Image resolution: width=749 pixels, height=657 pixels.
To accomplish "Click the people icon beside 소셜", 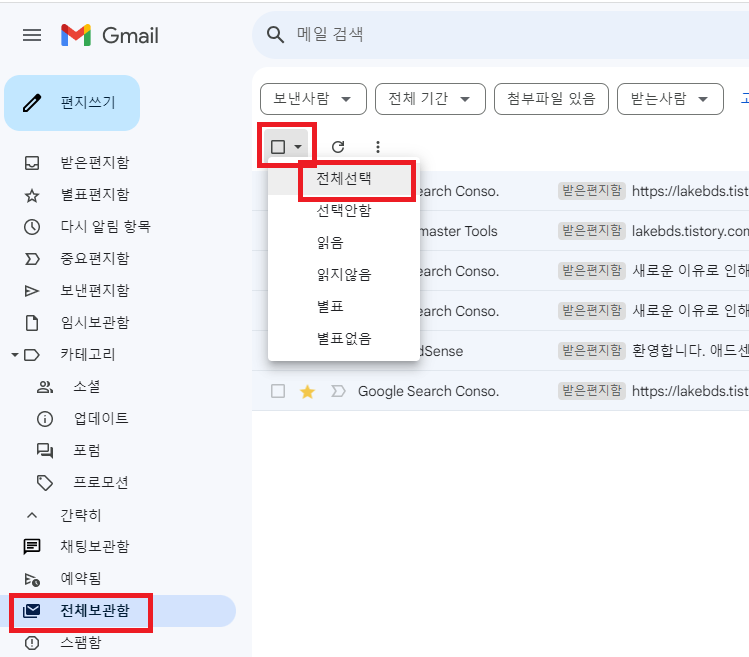I will coord(45,387).
